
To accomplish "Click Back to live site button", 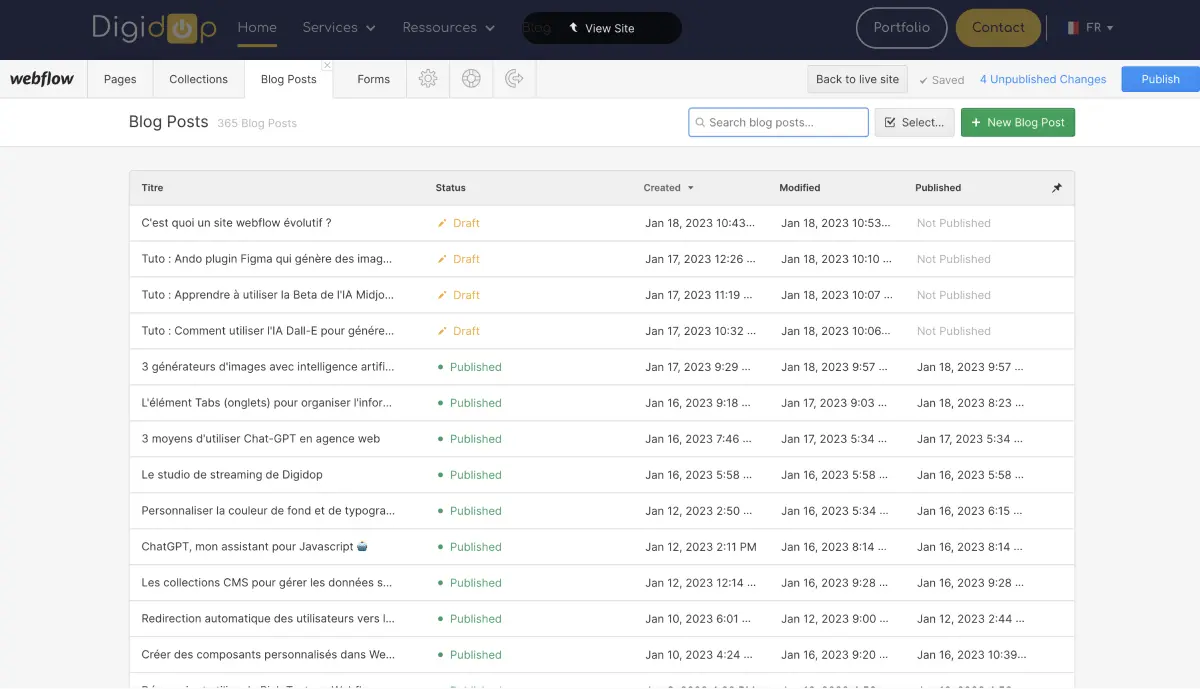I will [857, 79].
